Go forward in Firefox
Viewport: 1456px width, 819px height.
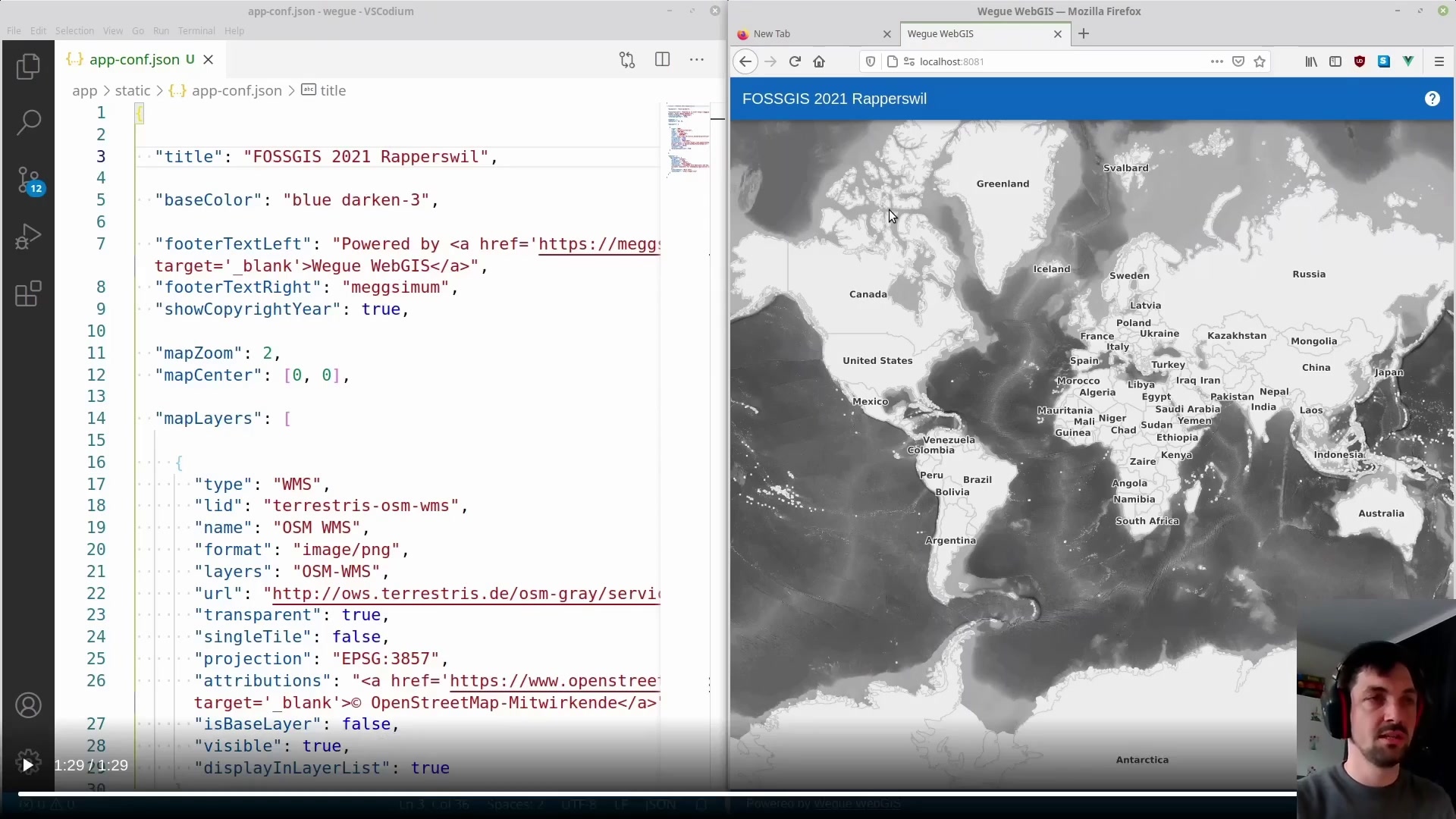(x=770, y=61)
